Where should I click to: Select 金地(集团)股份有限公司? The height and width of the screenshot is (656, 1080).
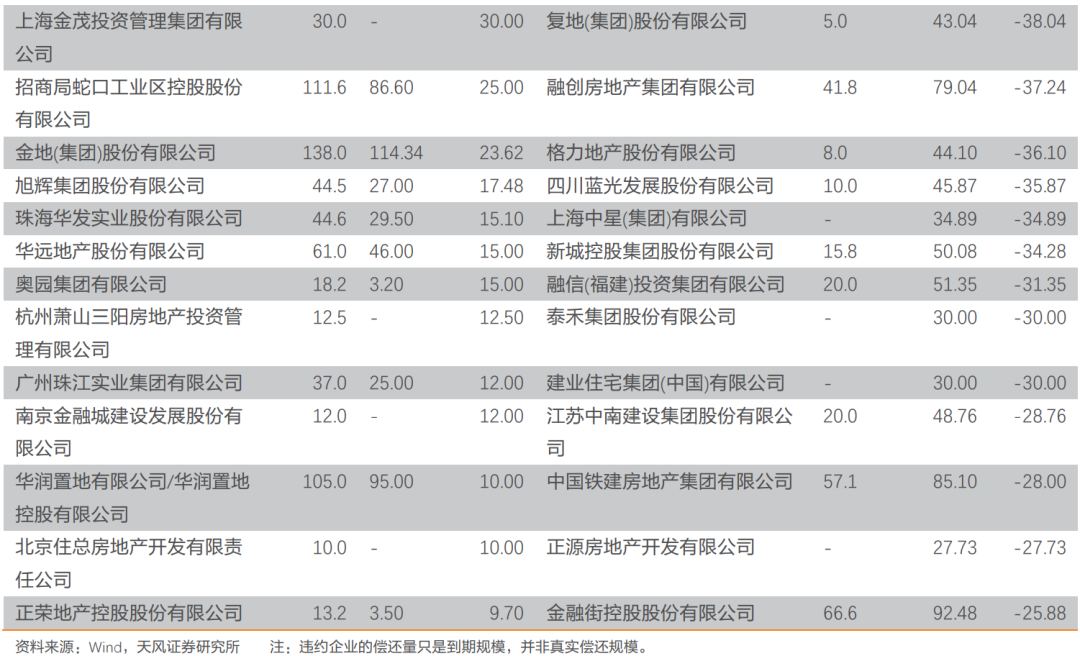116,153
